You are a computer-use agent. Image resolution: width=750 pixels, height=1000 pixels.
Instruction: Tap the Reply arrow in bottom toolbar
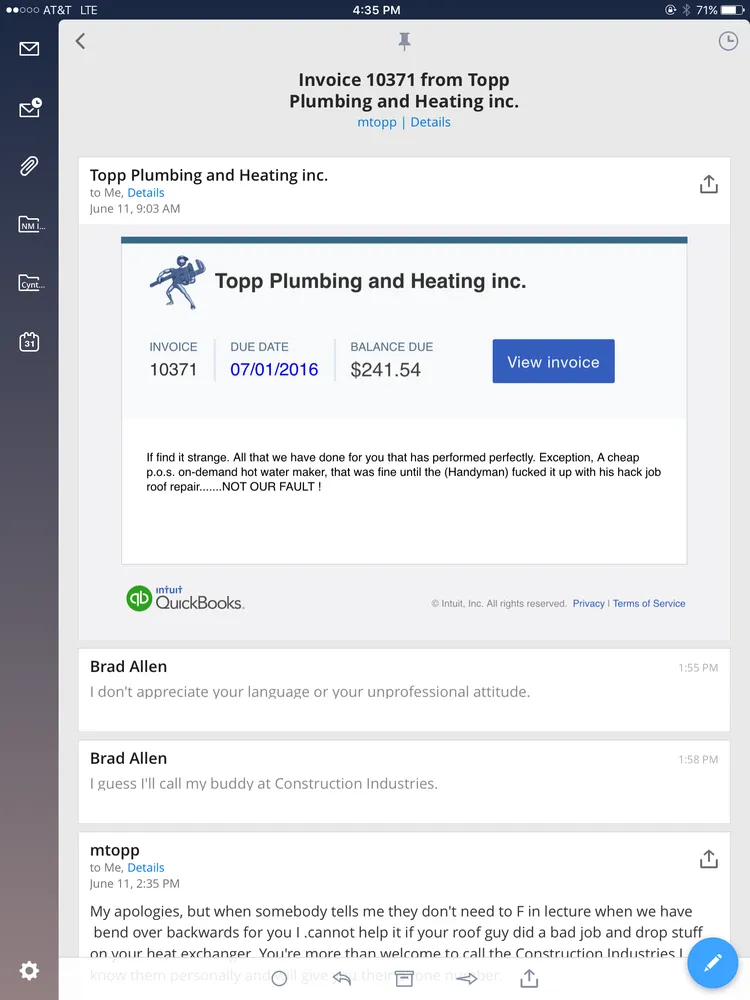click(x=342, y=980)
